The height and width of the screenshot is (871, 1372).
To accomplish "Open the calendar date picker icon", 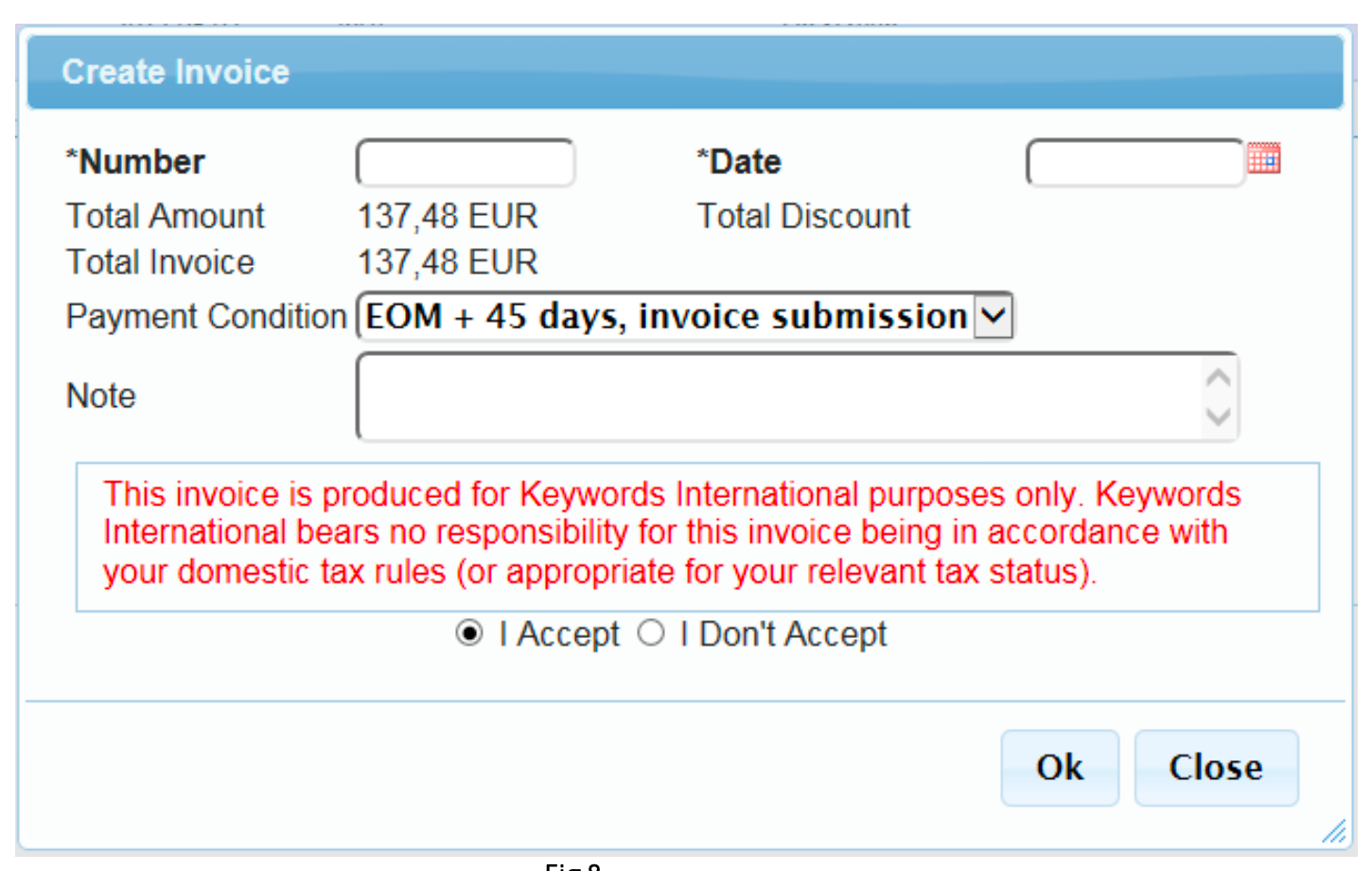I will [x=1263, y=158].
